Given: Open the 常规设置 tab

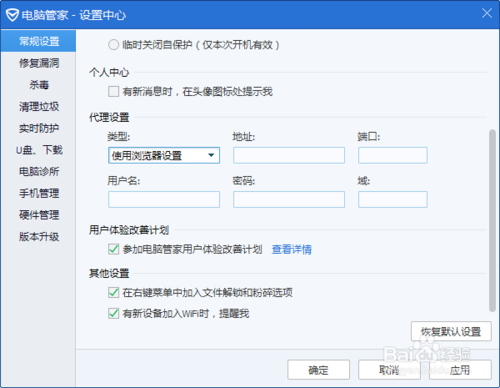Looking at the screenshot, I should [38, 41].
